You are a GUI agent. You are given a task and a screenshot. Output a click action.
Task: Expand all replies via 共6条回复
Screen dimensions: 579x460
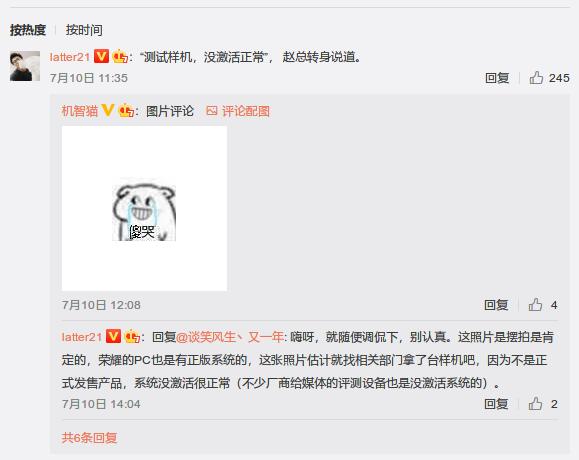pyautogui.click(x=89, y=437)
